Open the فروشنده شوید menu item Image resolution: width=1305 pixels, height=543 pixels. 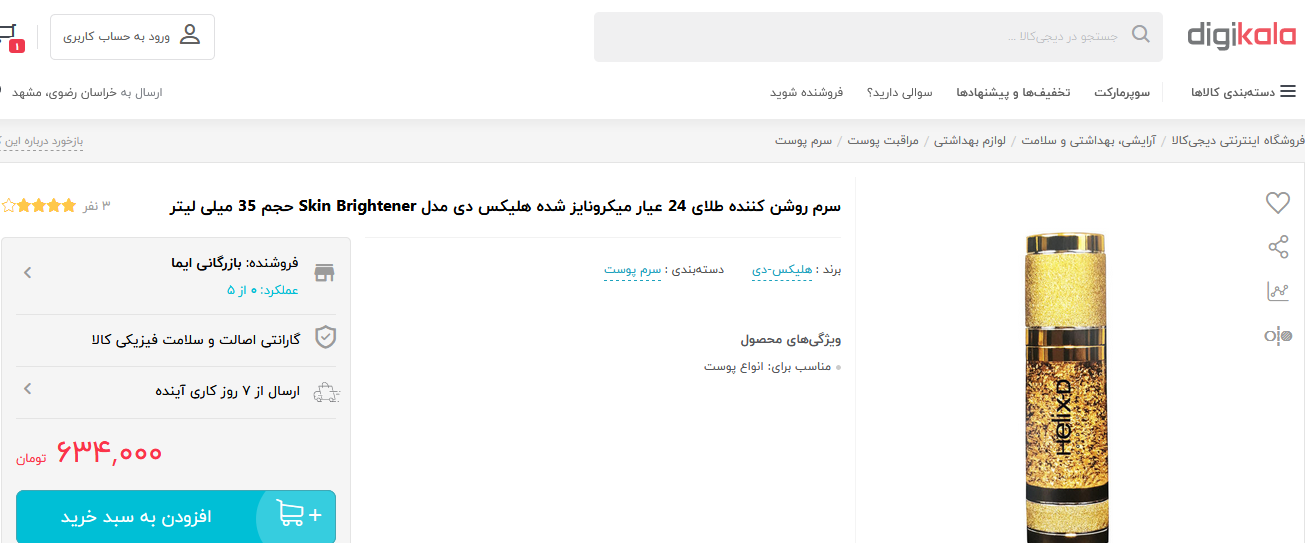pyautogui.click(x=806, y=92)
